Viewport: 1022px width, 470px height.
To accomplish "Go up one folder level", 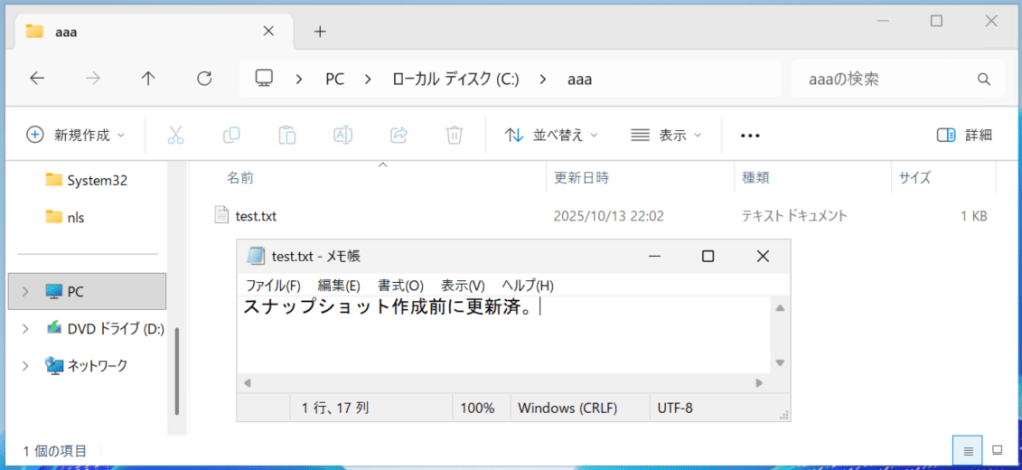I will [149, 78].
